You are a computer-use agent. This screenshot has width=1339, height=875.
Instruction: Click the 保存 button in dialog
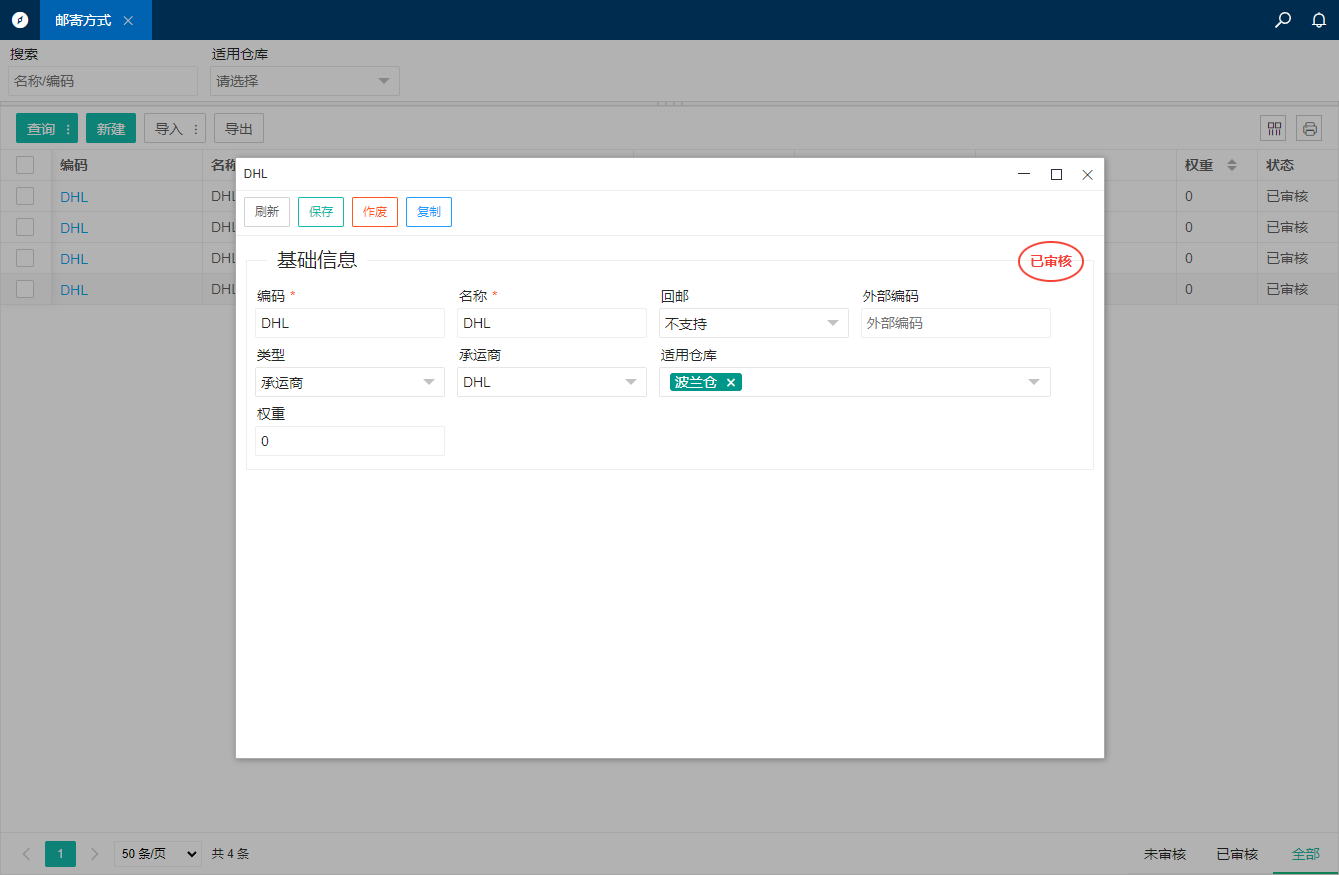tap(321, 212)
